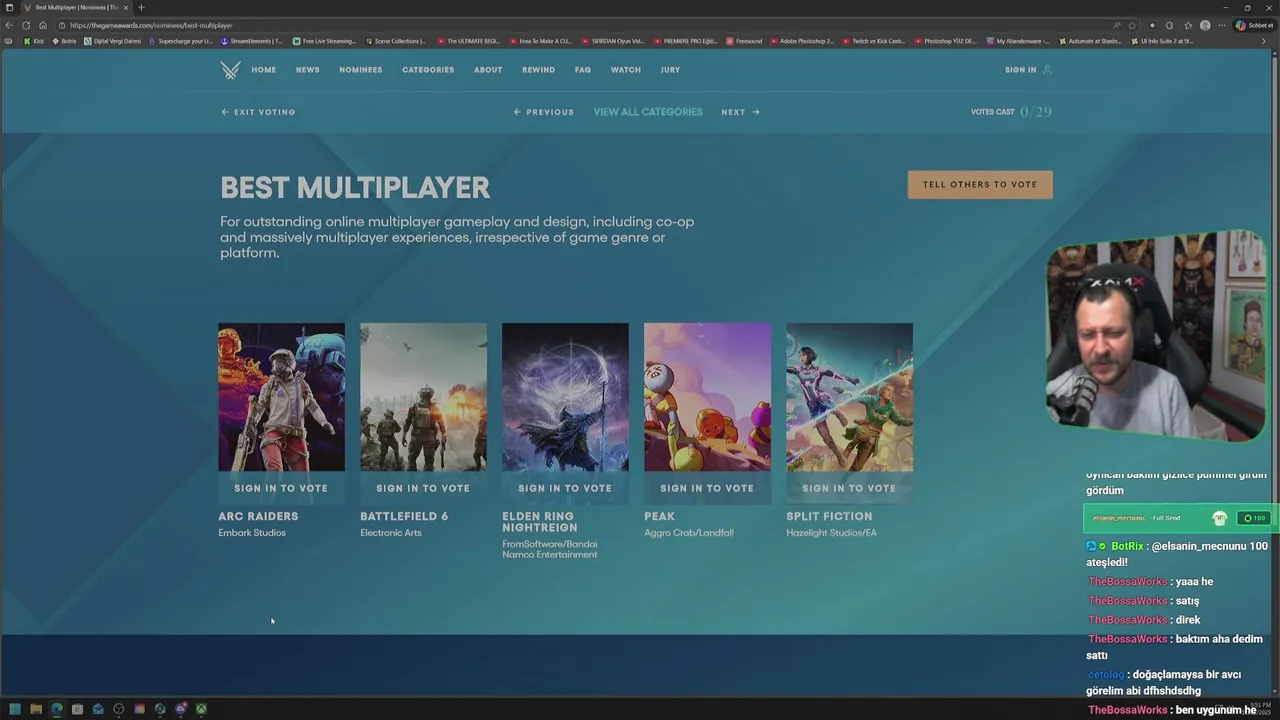Open a new browser tab with the plus icon
The image size is (1280, 720).
tap(141, 7)
